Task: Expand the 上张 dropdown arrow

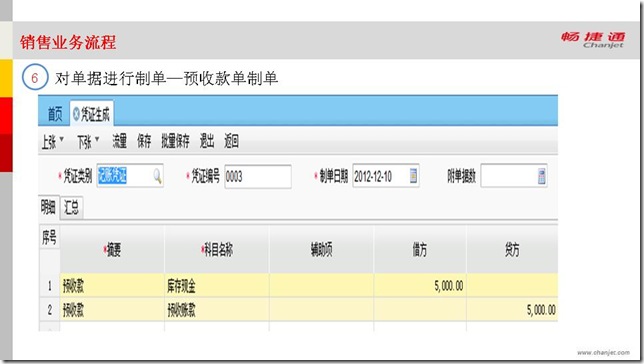Action: 62,139
